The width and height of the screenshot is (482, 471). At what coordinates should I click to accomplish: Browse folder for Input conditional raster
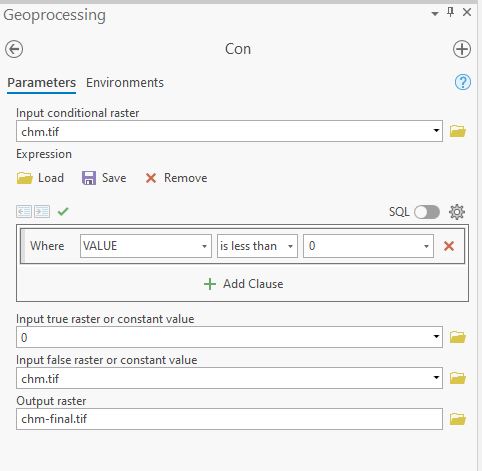(458, 131)
